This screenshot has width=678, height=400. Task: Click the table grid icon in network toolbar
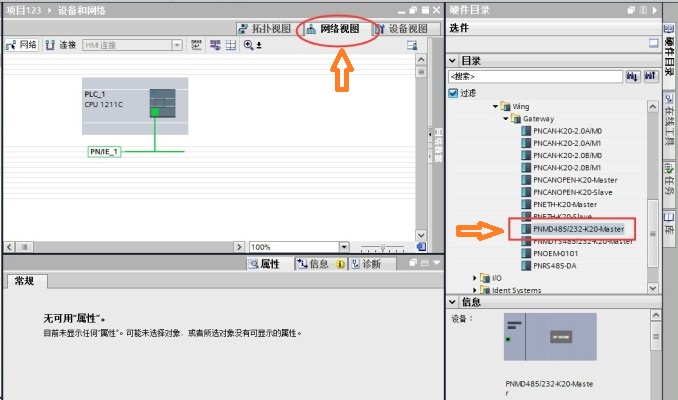coord(231,45)
